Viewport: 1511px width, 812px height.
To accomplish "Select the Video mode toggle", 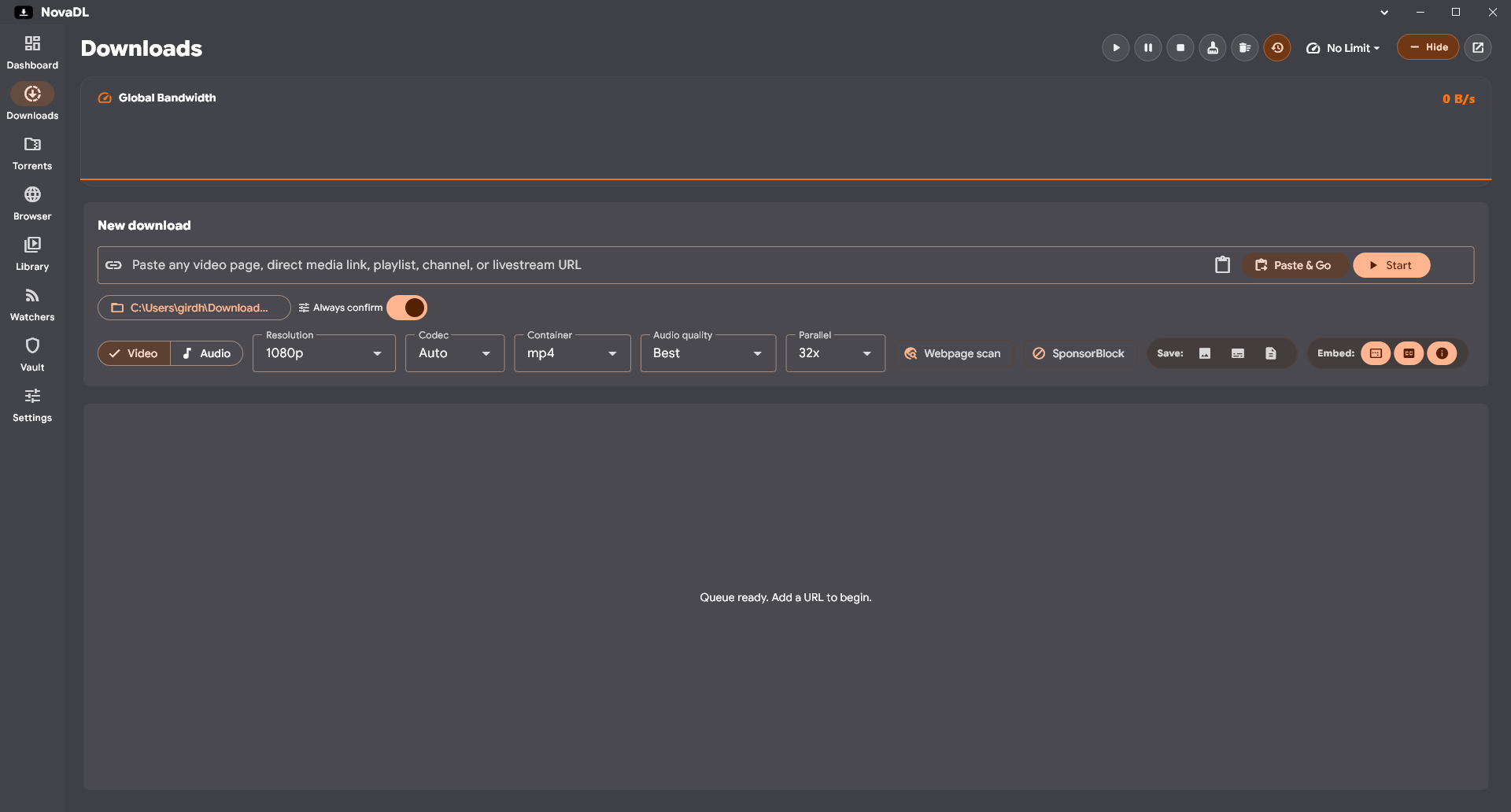I will (134, 353).
